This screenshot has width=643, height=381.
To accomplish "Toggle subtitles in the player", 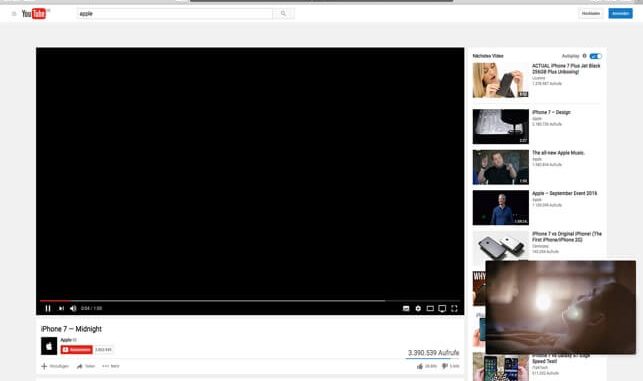I will click(x=406, y=308).
